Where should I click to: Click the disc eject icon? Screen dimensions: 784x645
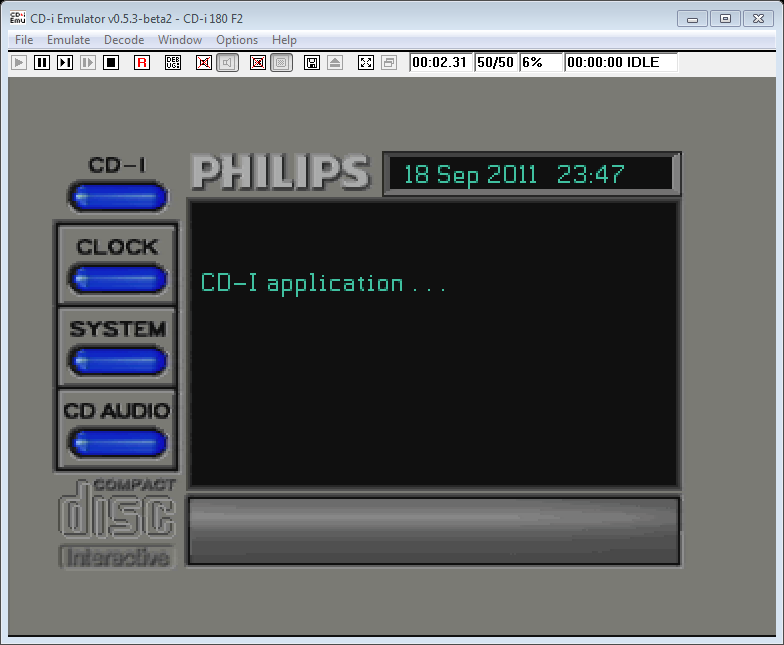point(335,62)
